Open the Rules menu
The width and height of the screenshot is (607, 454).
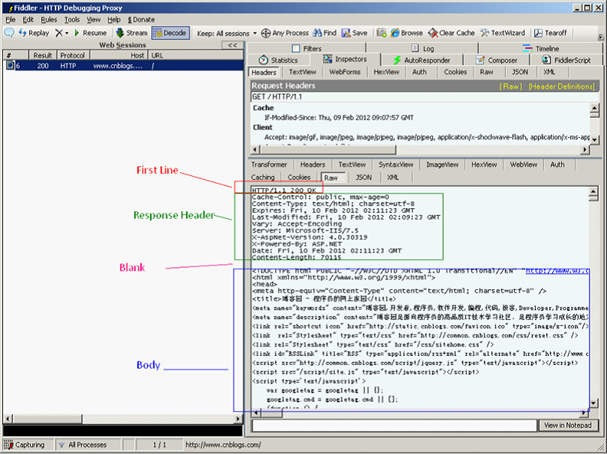[x=49, y=19]
